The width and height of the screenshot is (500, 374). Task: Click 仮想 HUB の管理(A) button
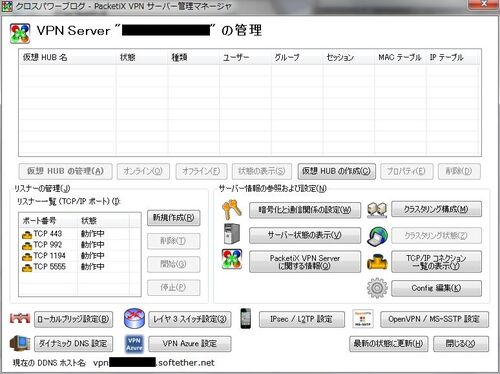tap(65, 171)
